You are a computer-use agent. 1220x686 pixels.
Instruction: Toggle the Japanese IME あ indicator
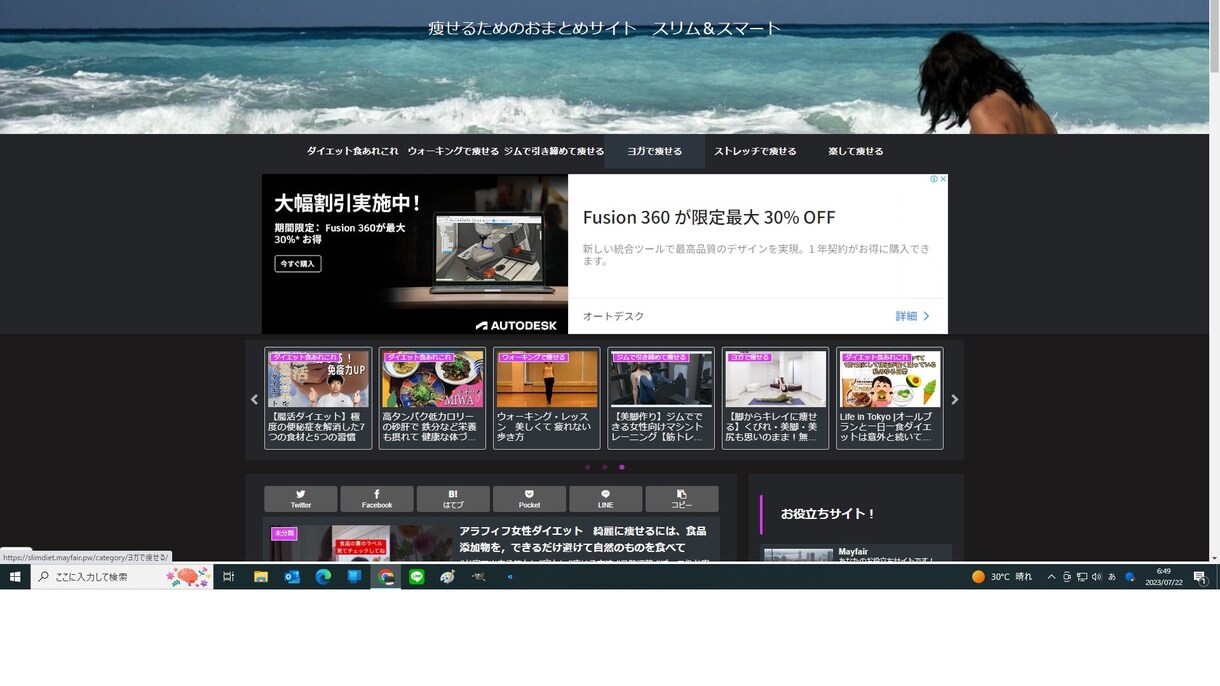(1112, 577)
